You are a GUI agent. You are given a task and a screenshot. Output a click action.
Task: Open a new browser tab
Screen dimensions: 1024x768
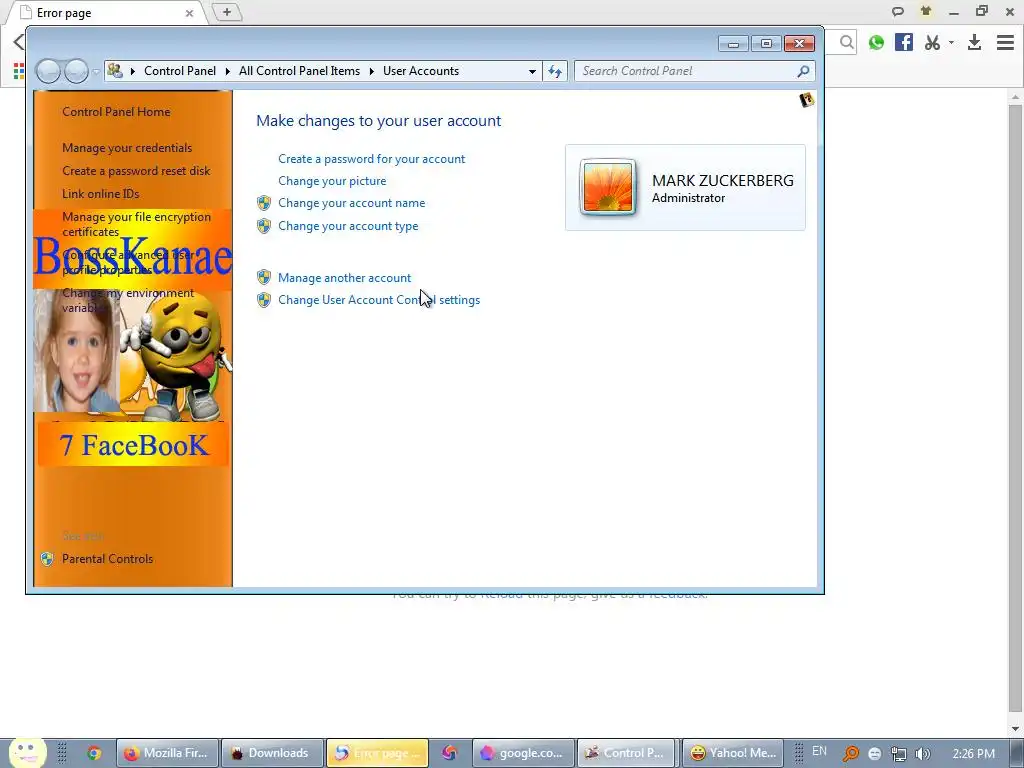point(227,12)
